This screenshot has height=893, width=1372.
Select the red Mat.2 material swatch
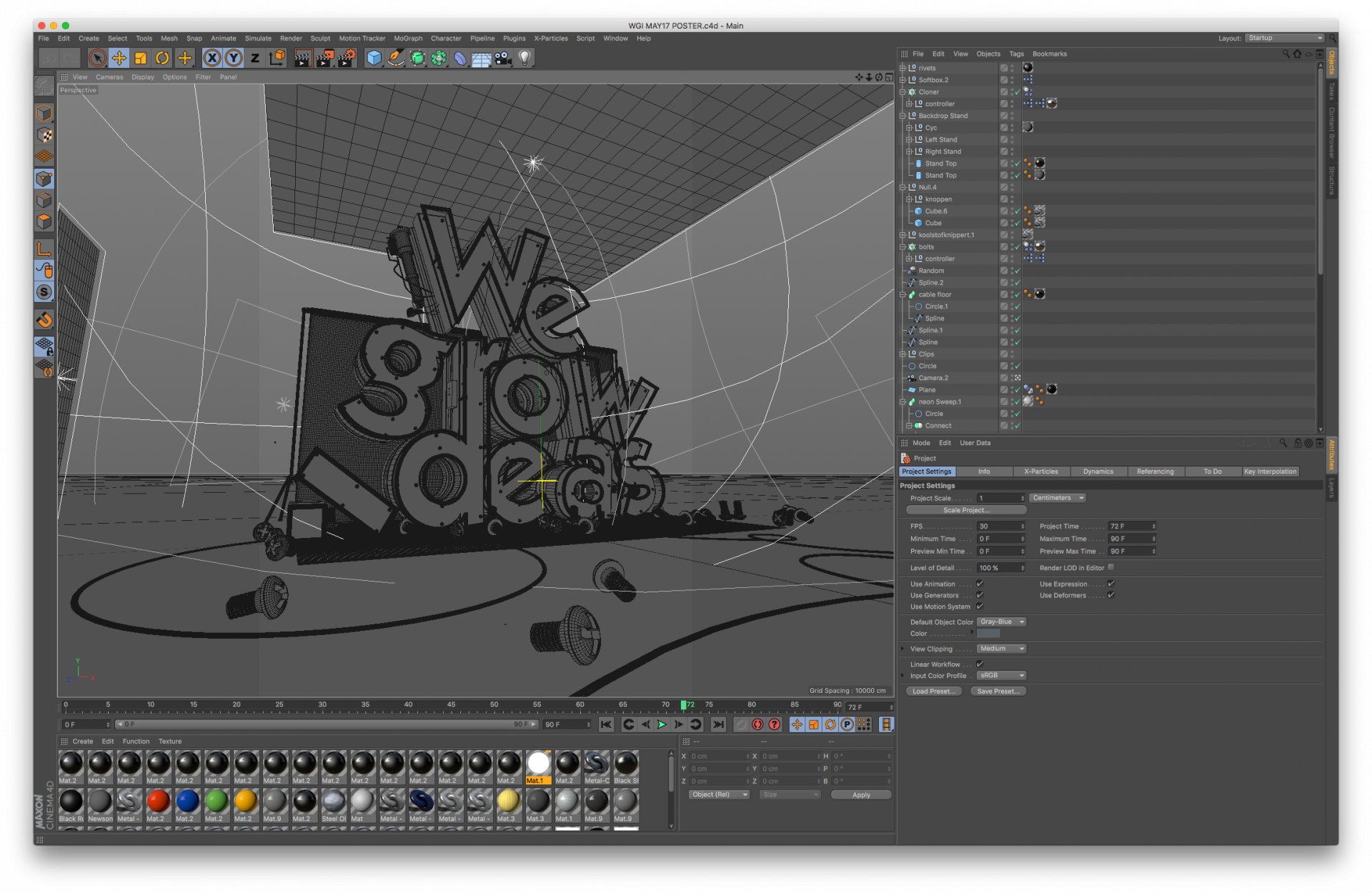click(x=158, y=802)
